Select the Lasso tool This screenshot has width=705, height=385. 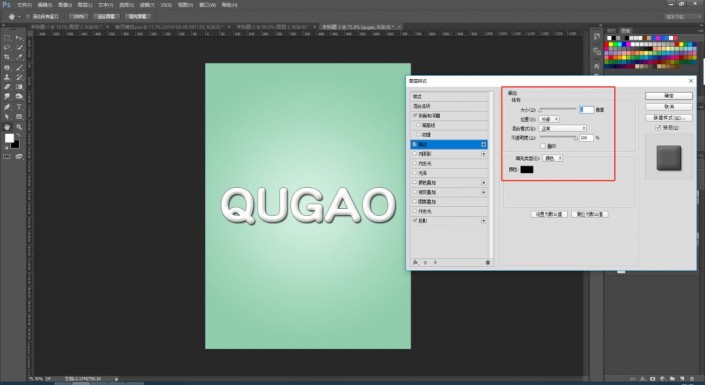point(7,47)
